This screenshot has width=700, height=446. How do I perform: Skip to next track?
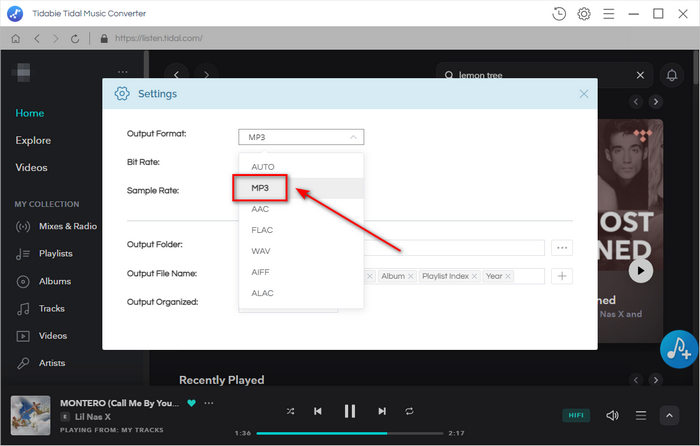point(382,411)
